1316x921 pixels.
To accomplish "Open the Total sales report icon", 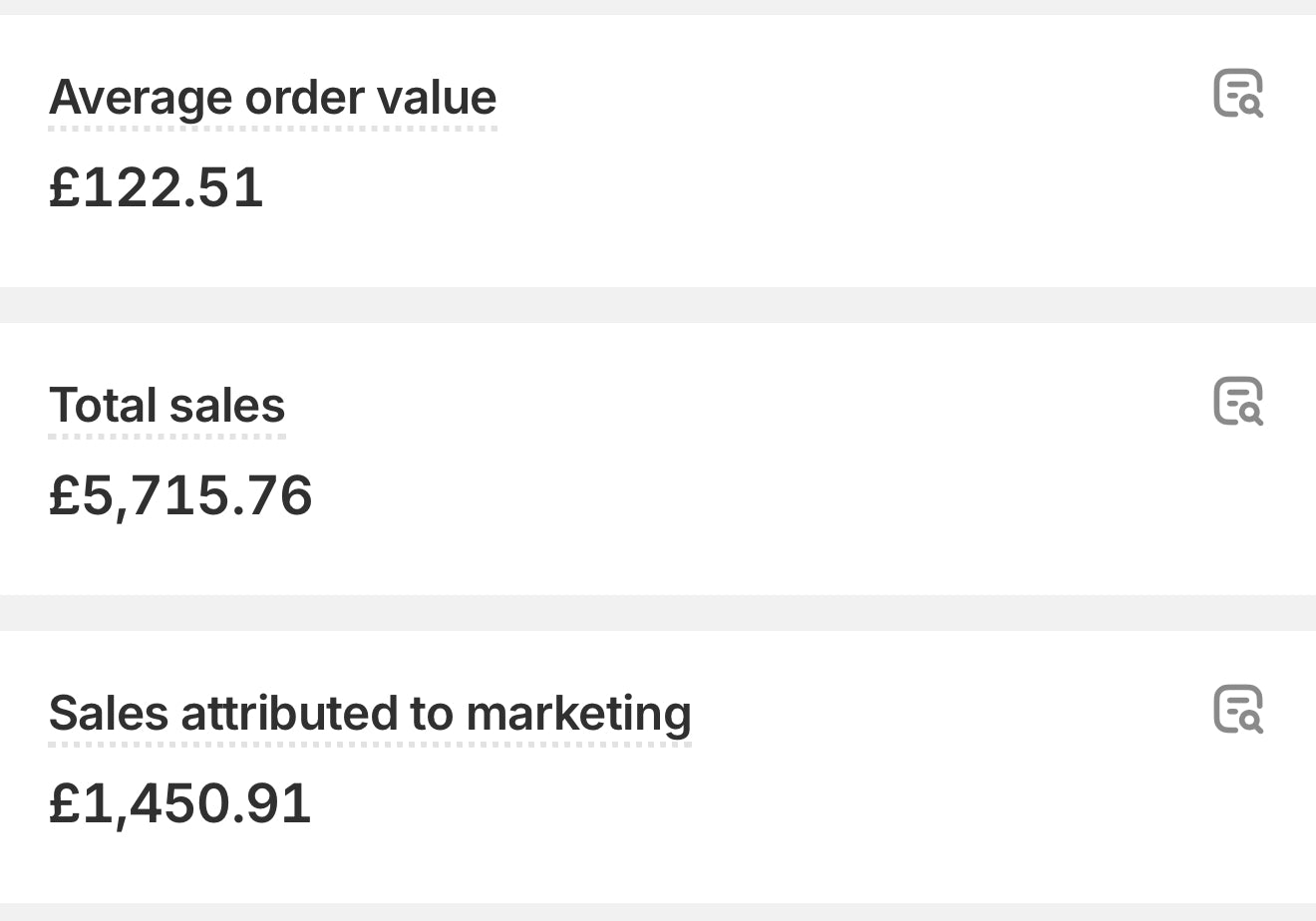I will (1238, 402).
